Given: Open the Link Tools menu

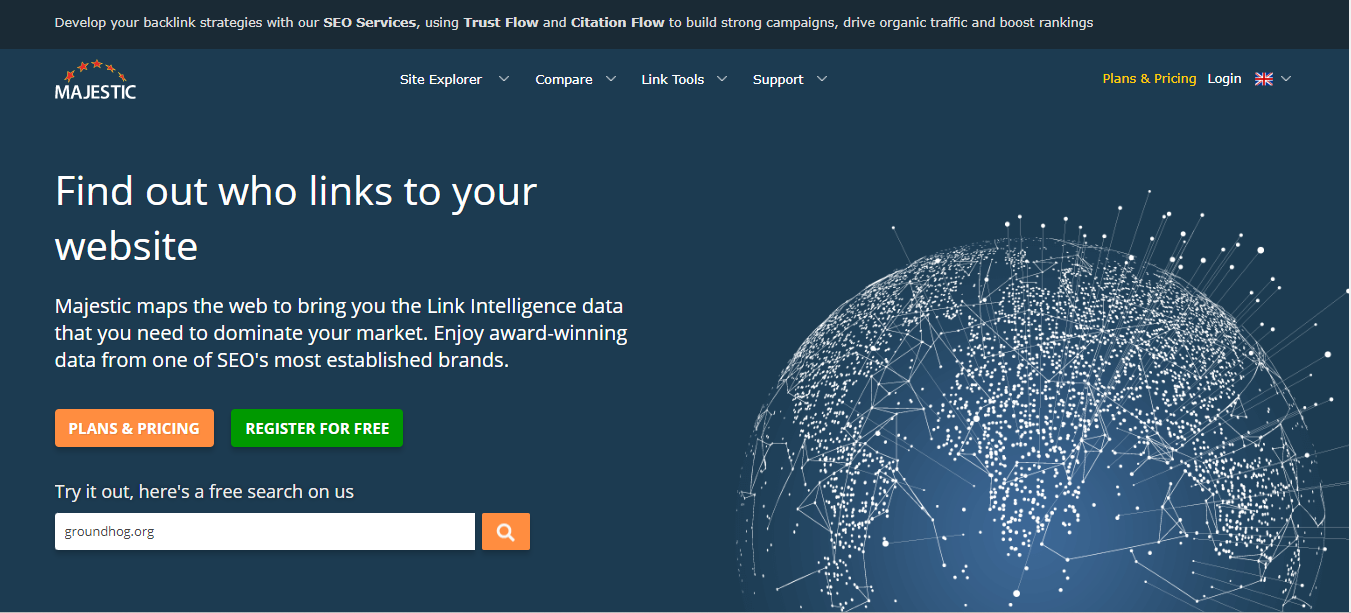Looking at the screenshot, I should click(673, 79).
